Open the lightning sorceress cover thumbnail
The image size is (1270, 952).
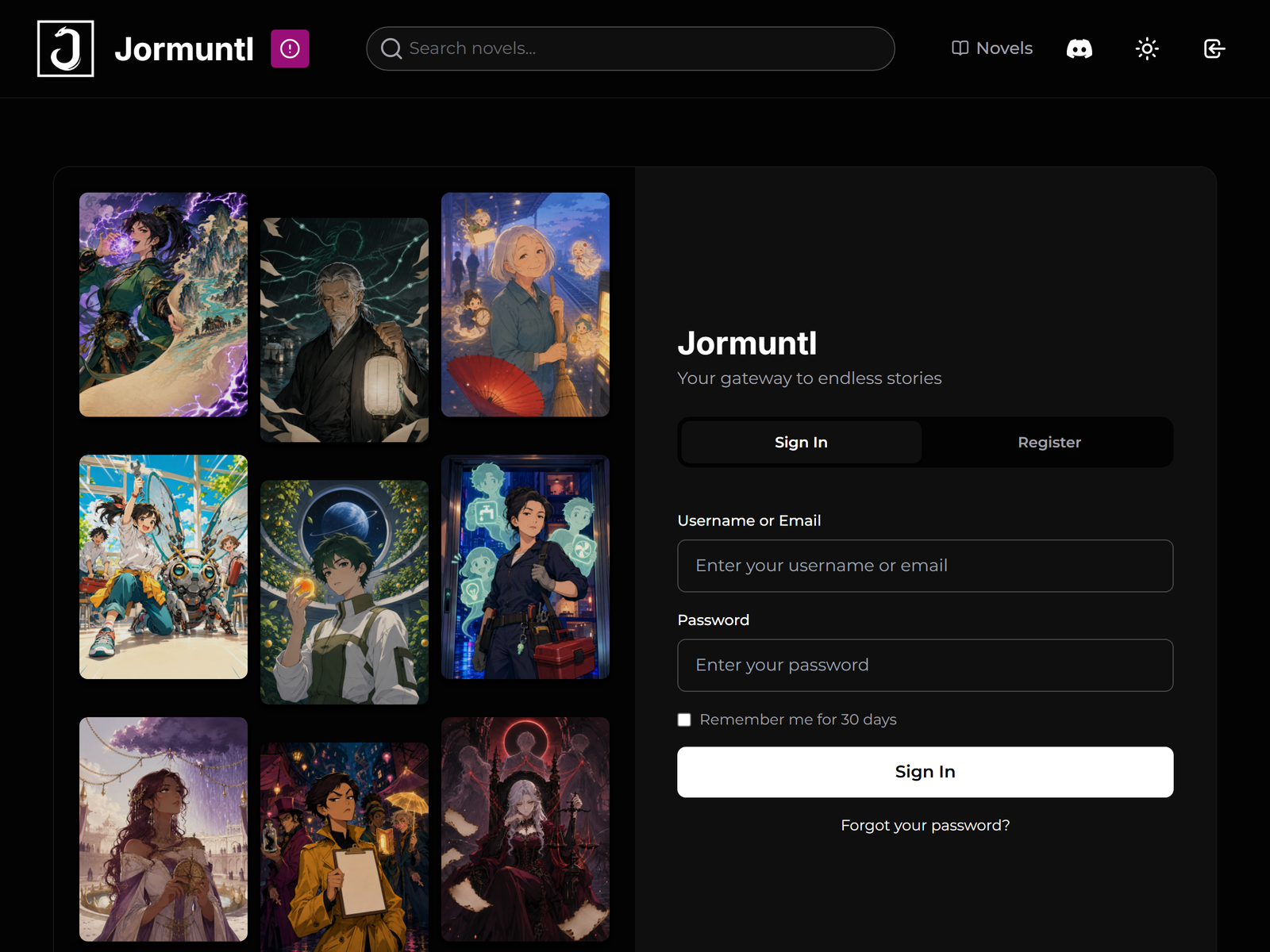(164, 305)
